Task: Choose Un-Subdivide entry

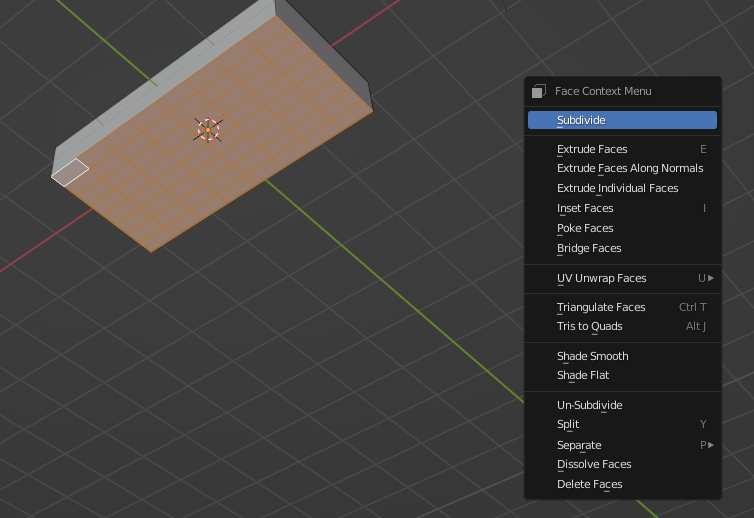Action: tap(622, 405)
